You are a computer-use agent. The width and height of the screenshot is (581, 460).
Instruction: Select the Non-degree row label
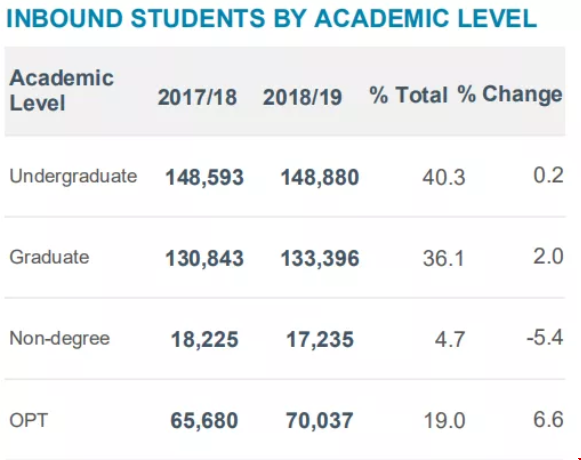(60, 338)
